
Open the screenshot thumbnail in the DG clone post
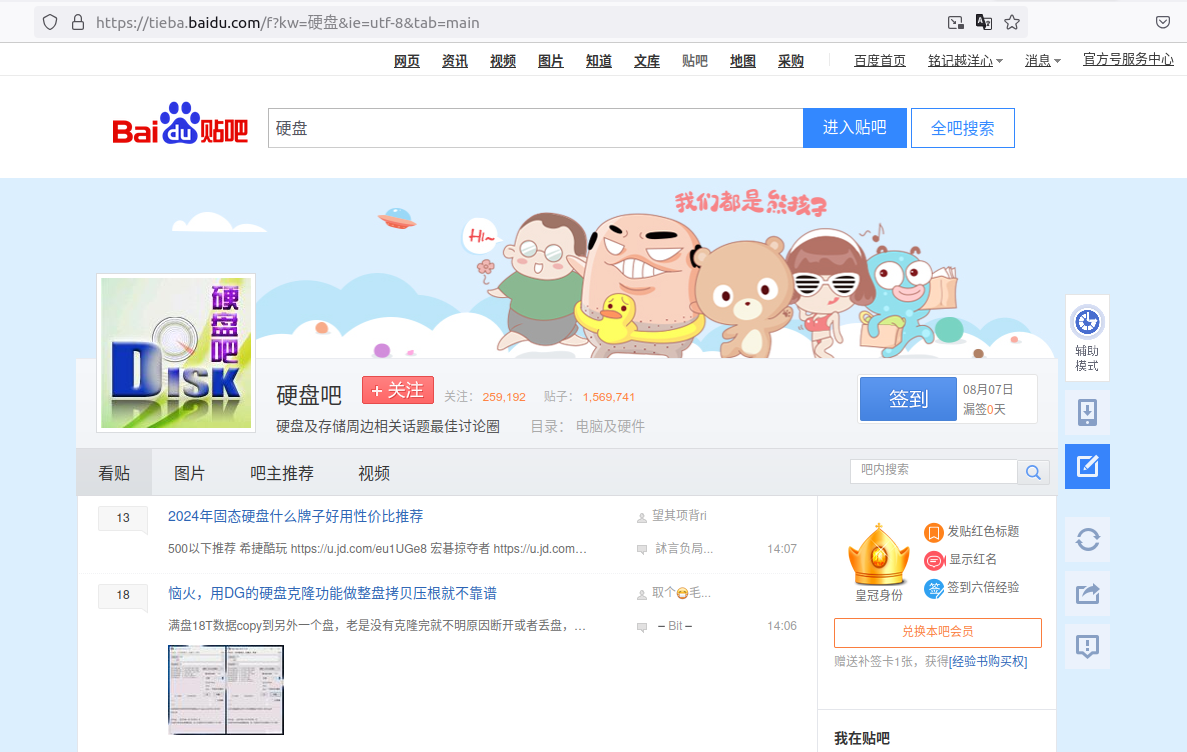coord(226,690)
